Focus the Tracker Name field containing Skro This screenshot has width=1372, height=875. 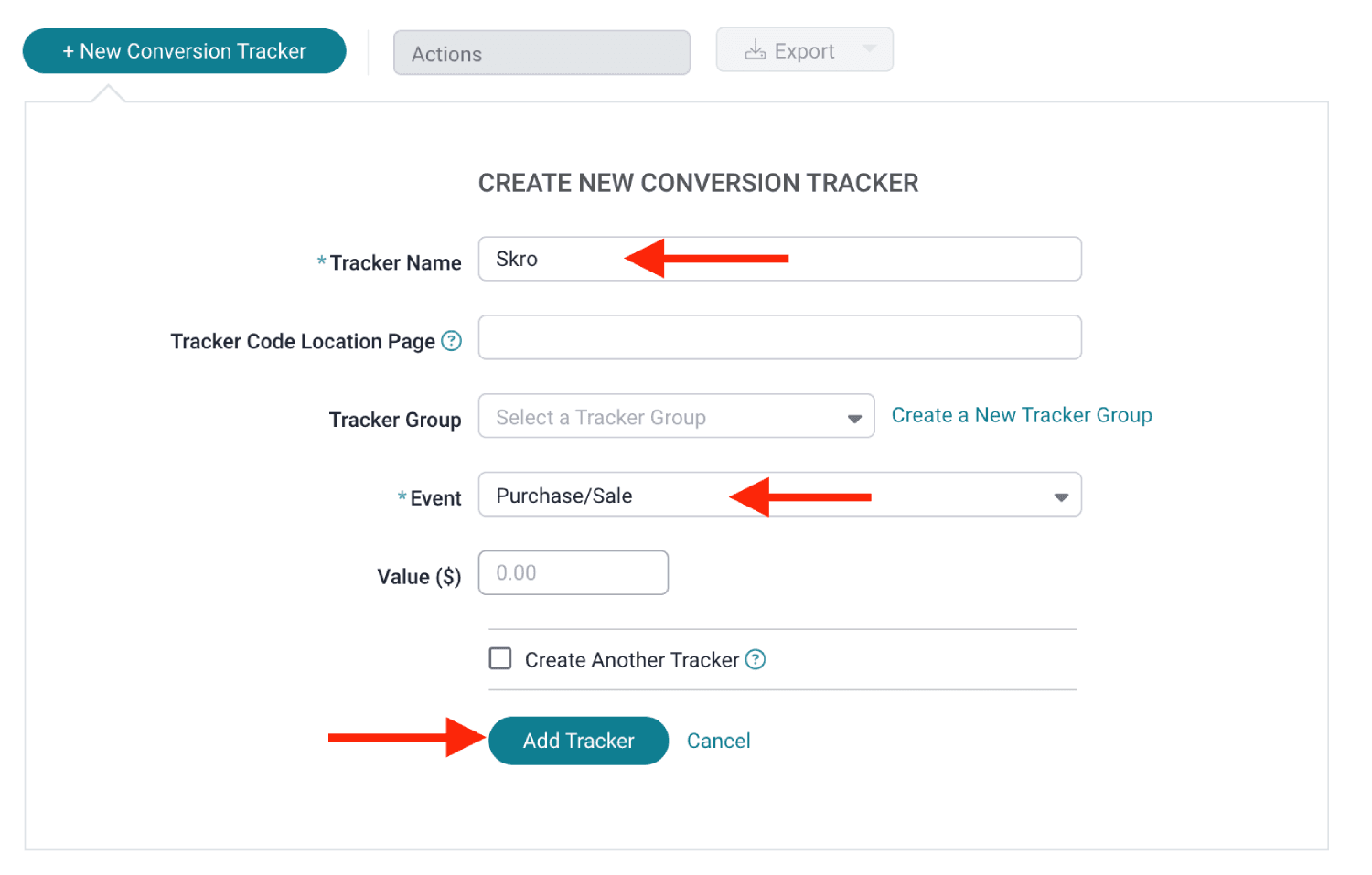[779, 259]
